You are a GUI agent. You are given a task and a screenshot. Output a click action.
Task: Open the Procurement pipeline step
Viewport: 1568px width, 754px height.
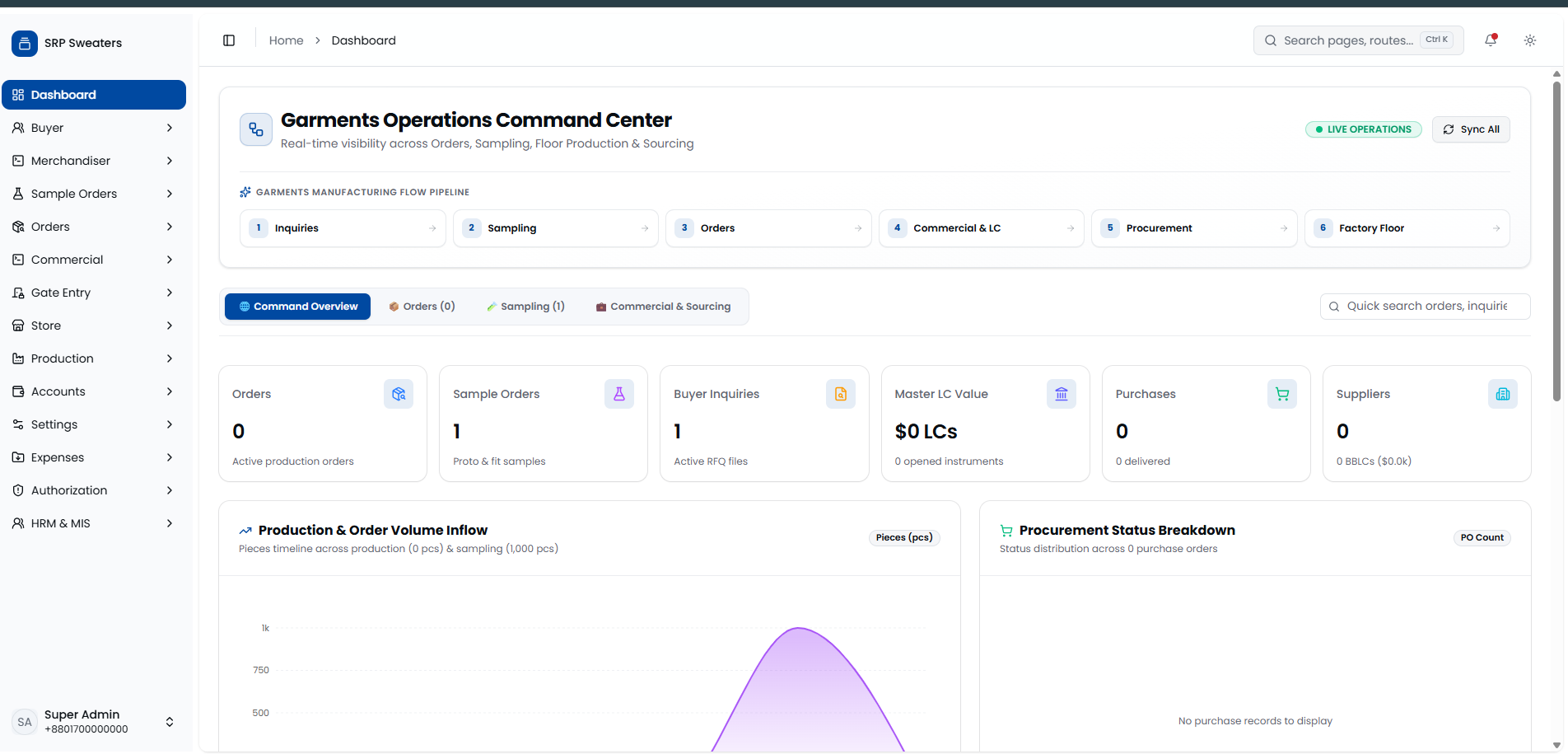(1194, 228)
